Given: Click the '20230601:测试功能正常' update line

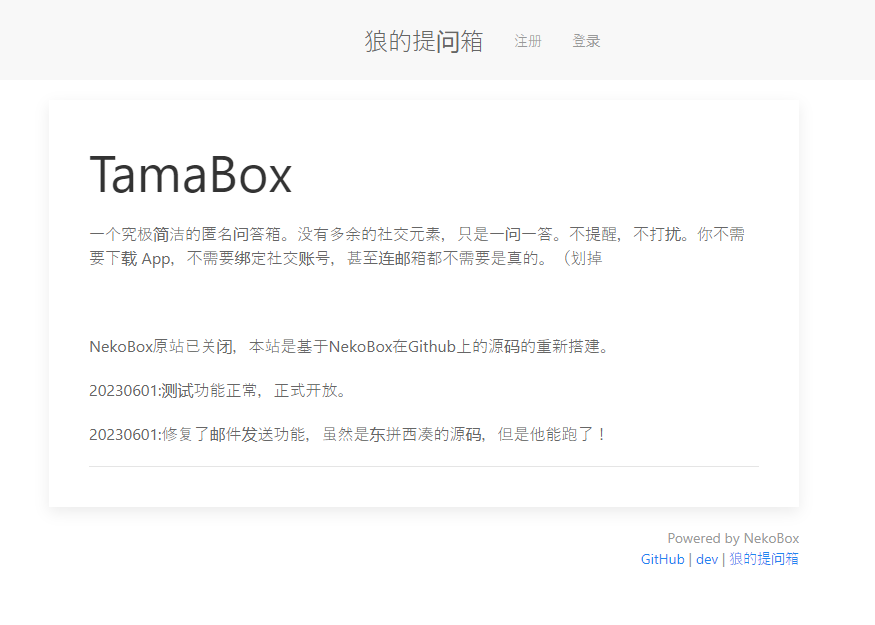Looking at the screenshot, I should [x=218, y=391].
